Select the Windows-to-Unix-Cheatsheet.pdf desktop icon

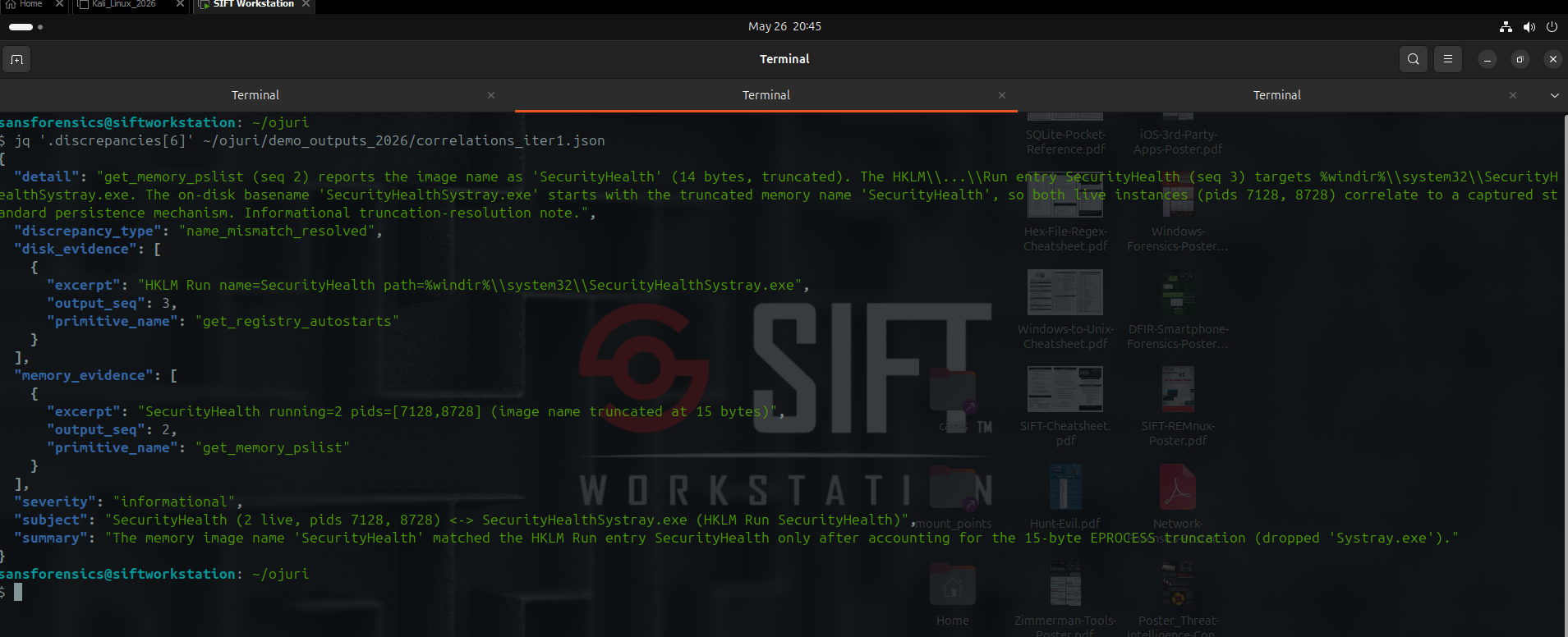point(1065,310)
